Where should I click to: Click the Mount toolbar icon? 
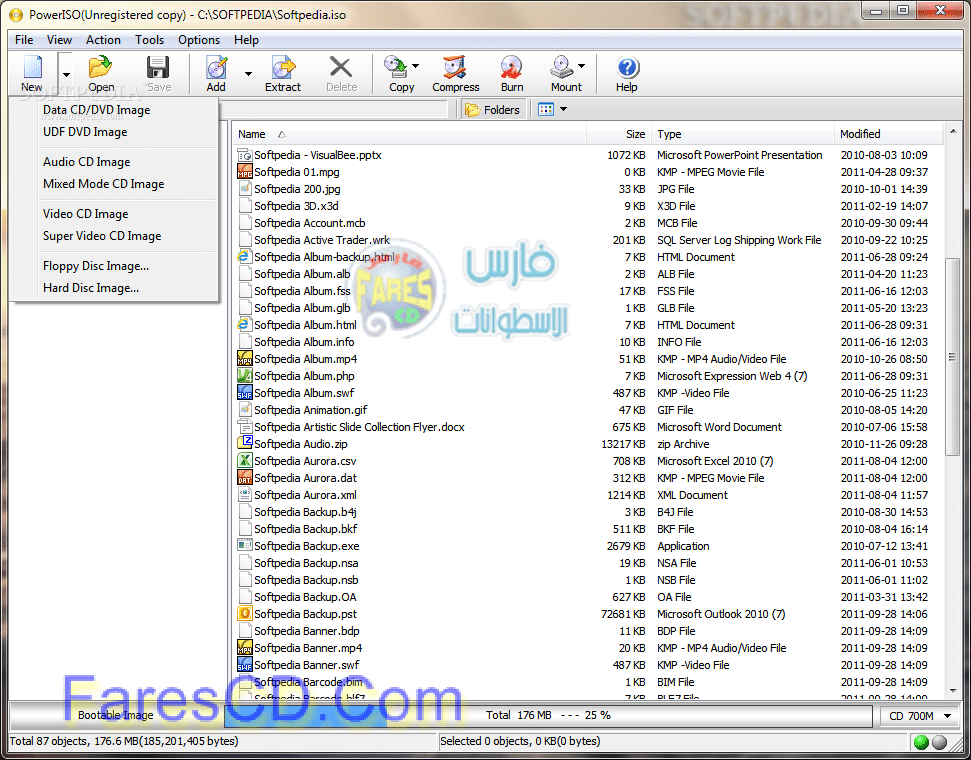pos(562,67)
